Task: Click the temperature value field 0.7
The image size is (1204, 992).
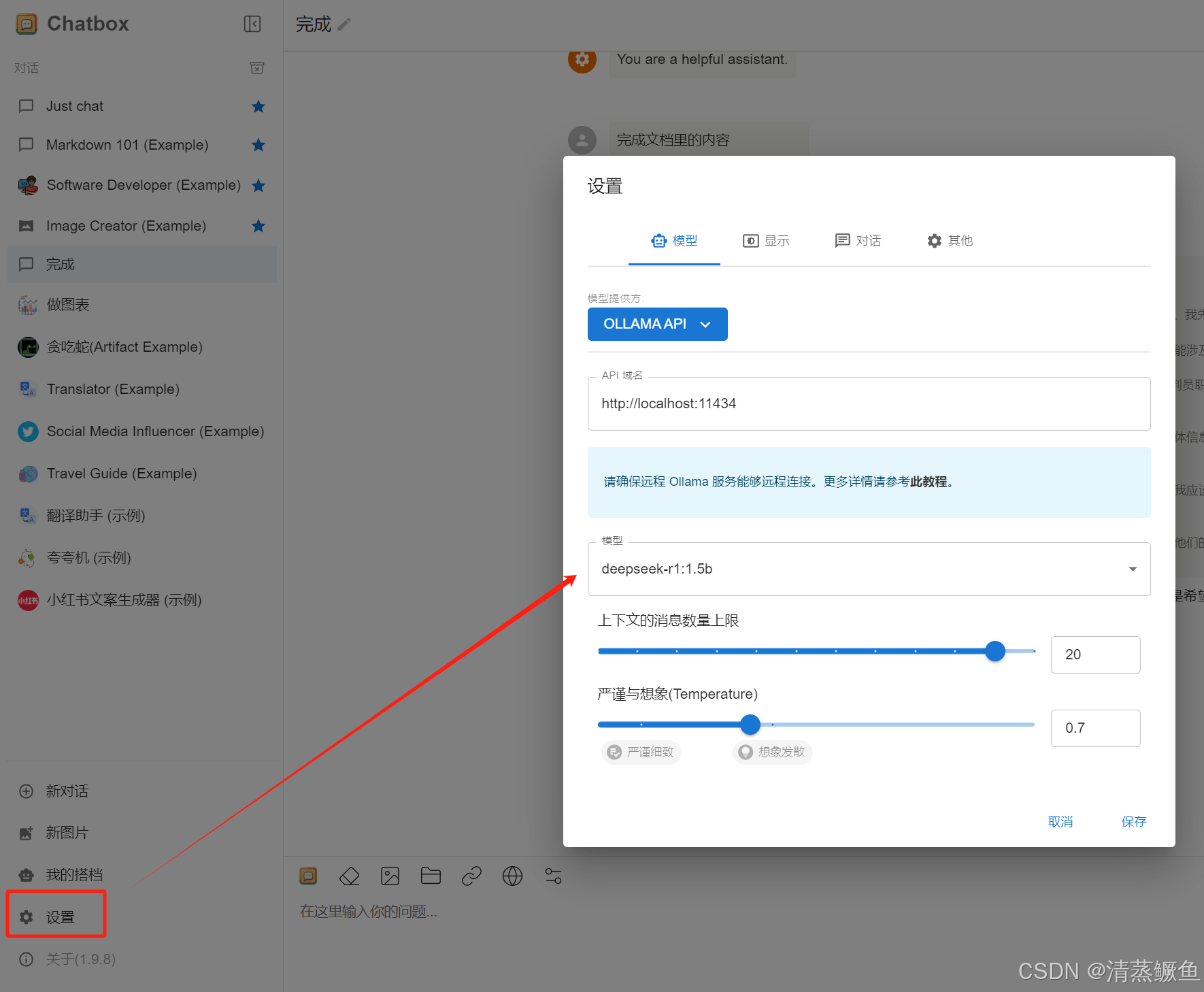Action: [x=1095, y=728]
